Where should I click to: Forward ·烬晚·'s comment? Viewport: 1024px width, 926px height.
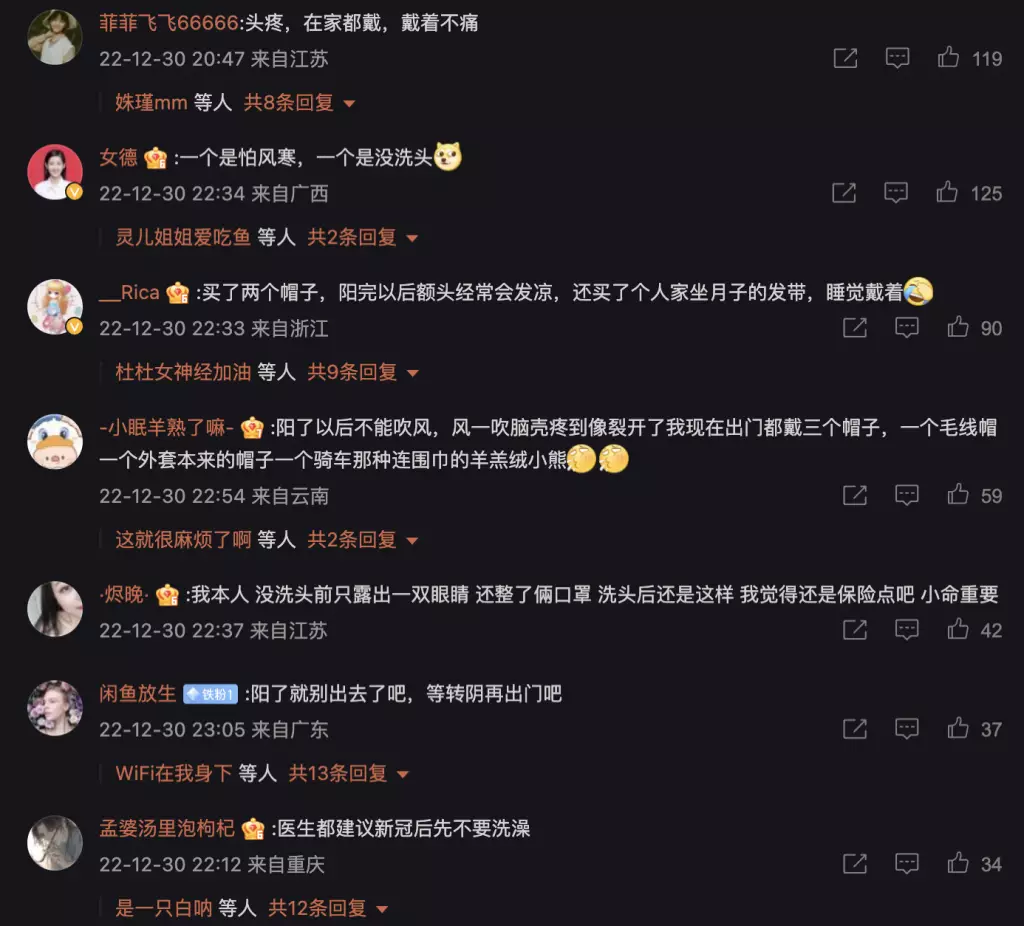pos(855,630)
